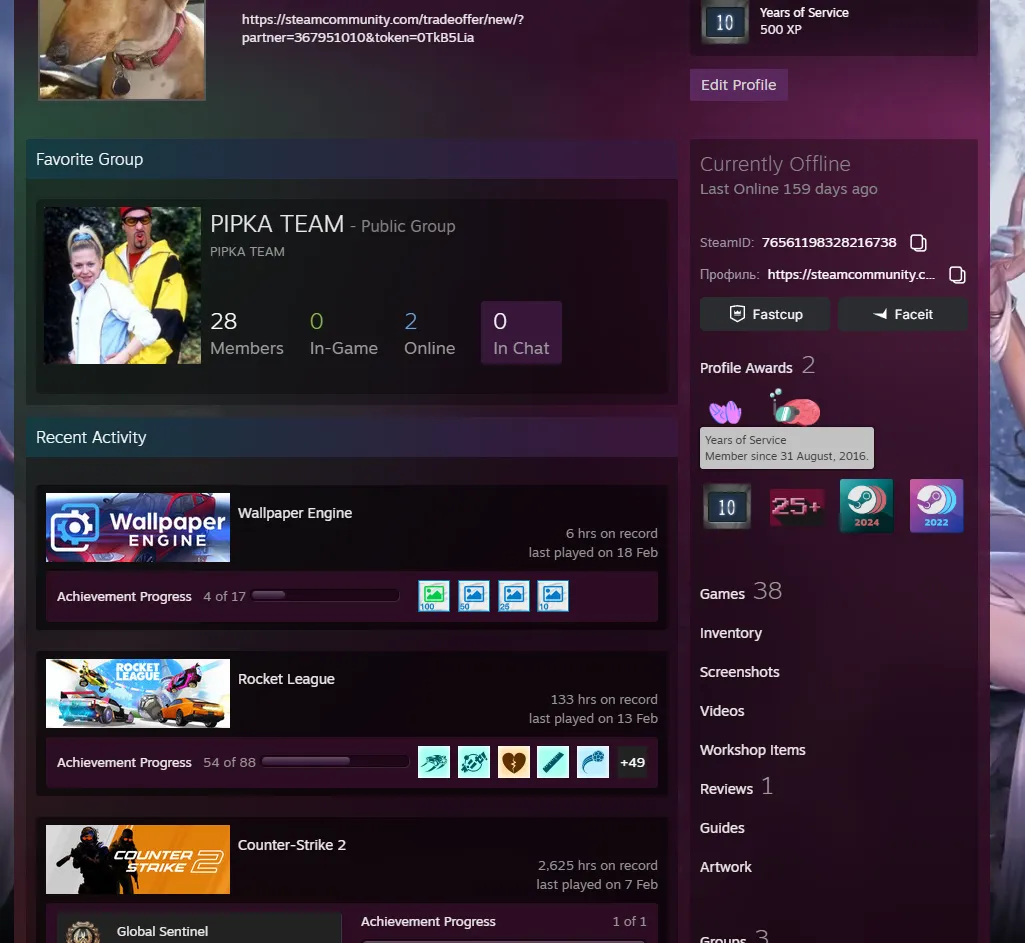Screen dimensions: 1025x943
Task: Copy the profile URL with its copy icon
Action: tap(957, 274)
